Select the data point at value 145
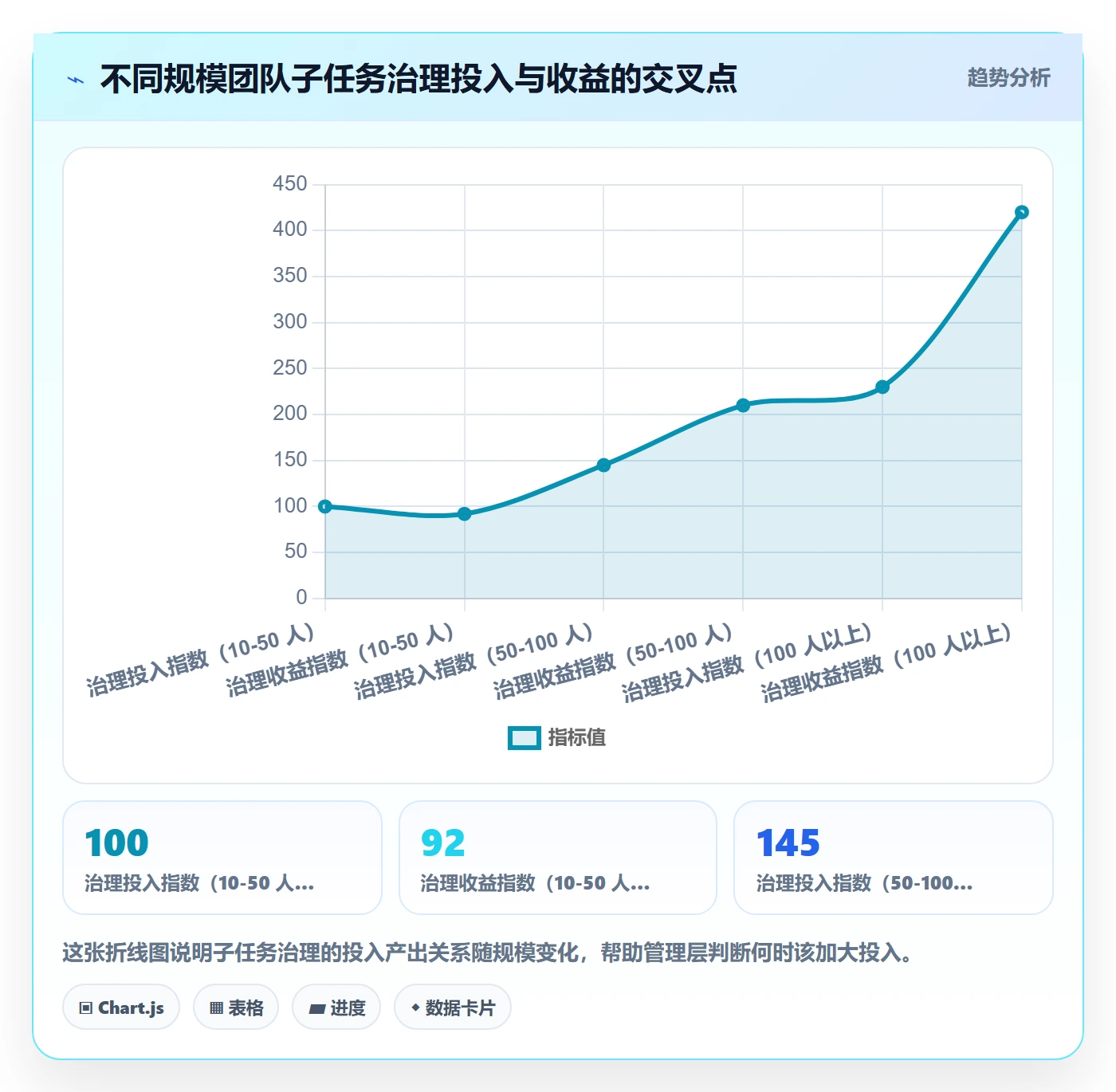This screenshot has height=1092, width=1116. (x=603, y=465)
